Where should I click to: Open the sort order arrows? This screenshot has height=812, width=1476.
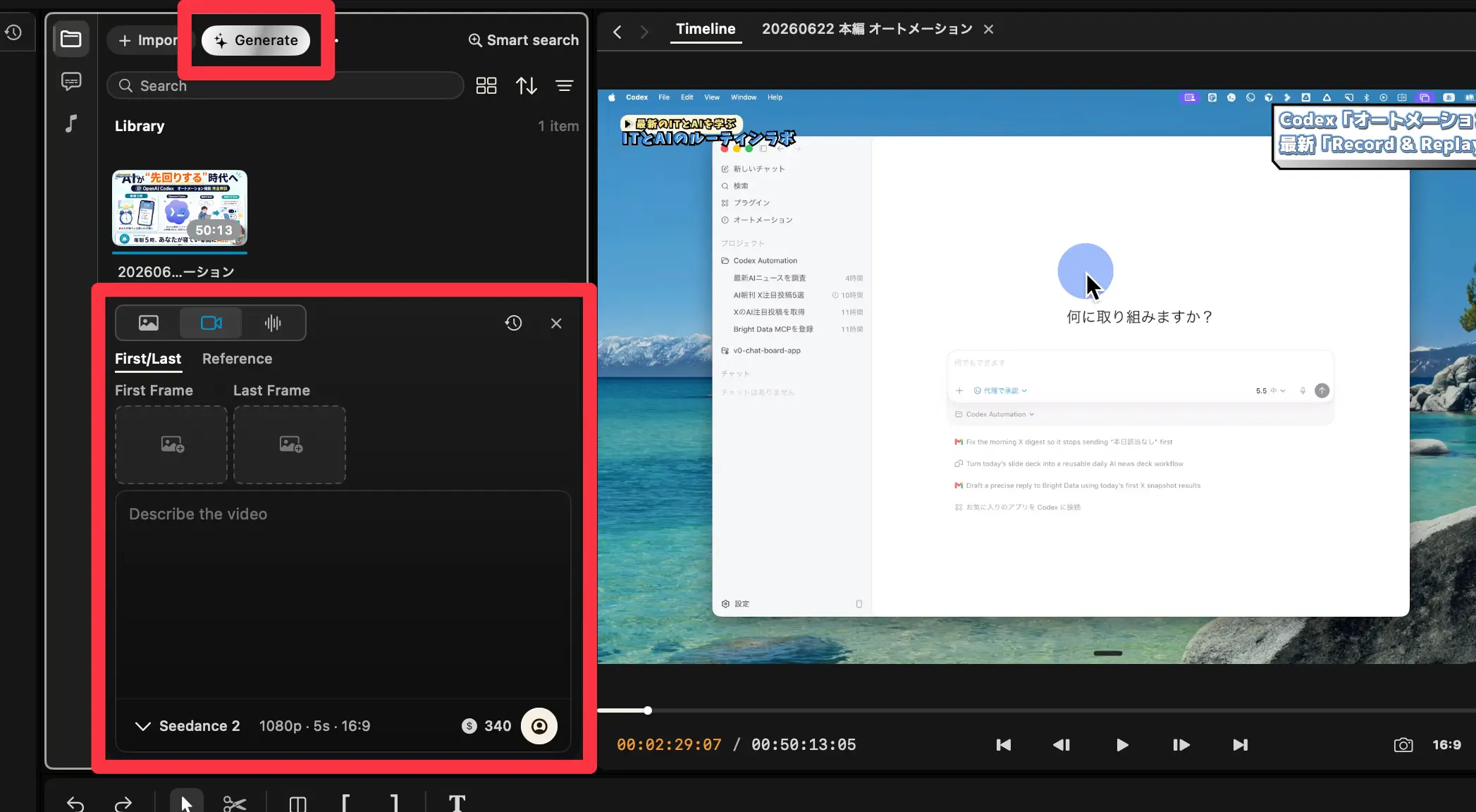[x=526, y=85]
